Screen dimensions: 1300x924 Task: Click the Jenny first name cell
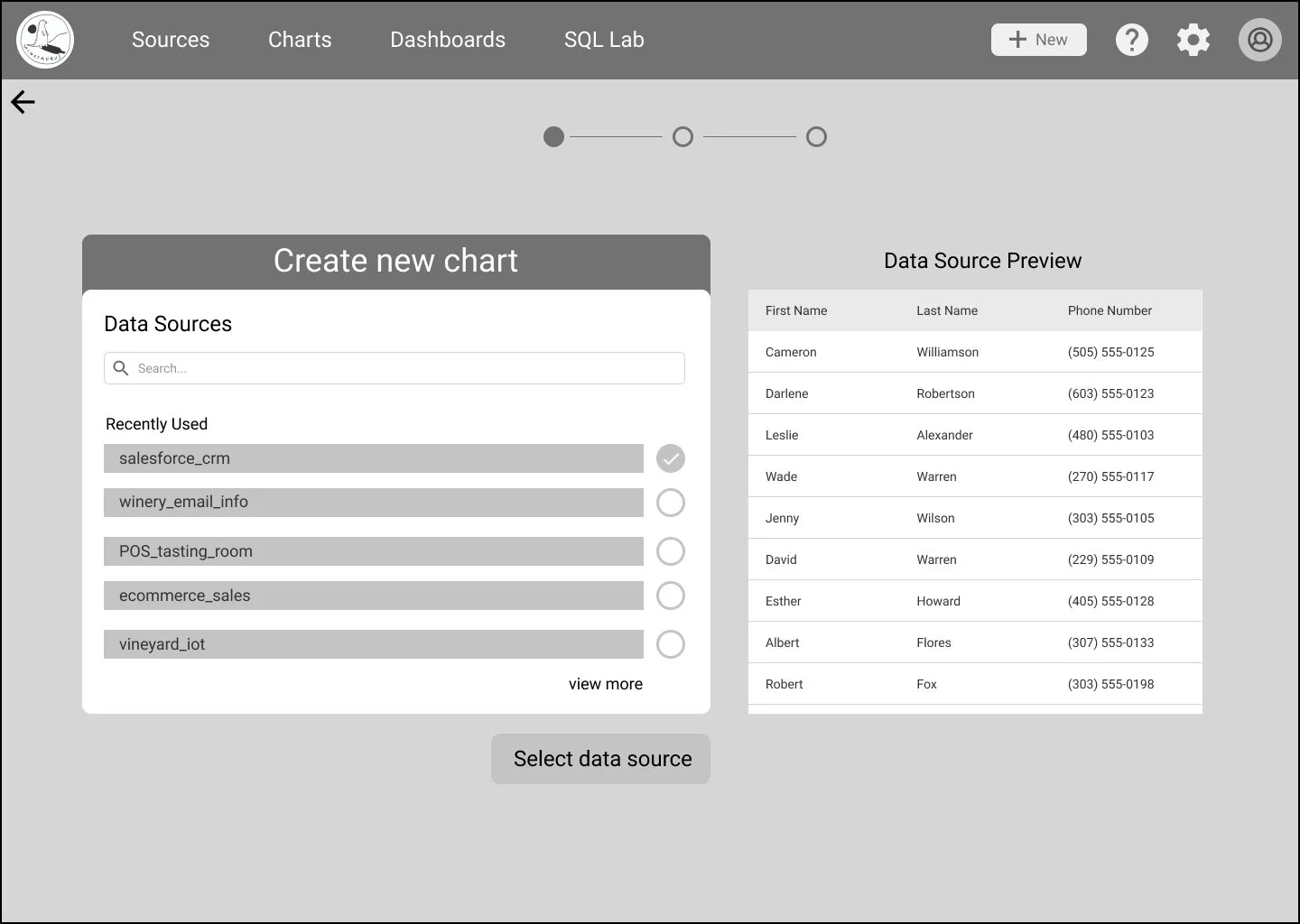coord(783,518)
